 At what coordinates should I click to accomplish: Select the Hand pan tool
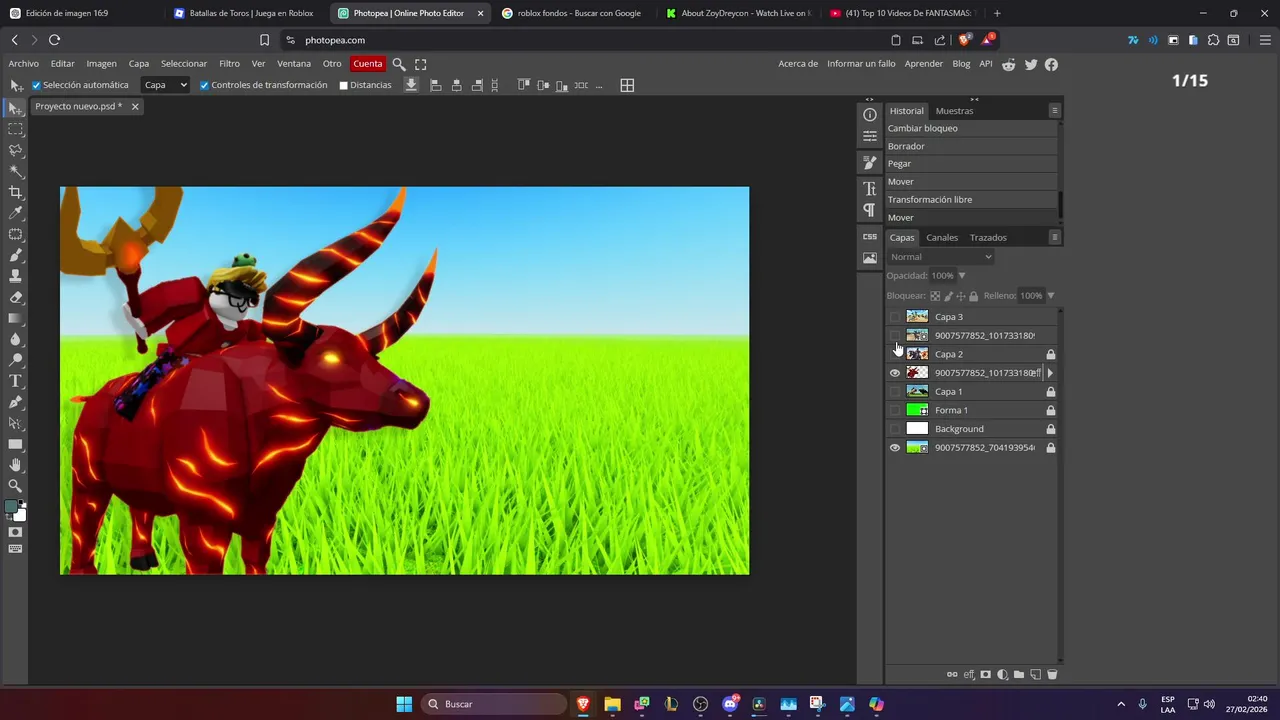click(15, 465)
